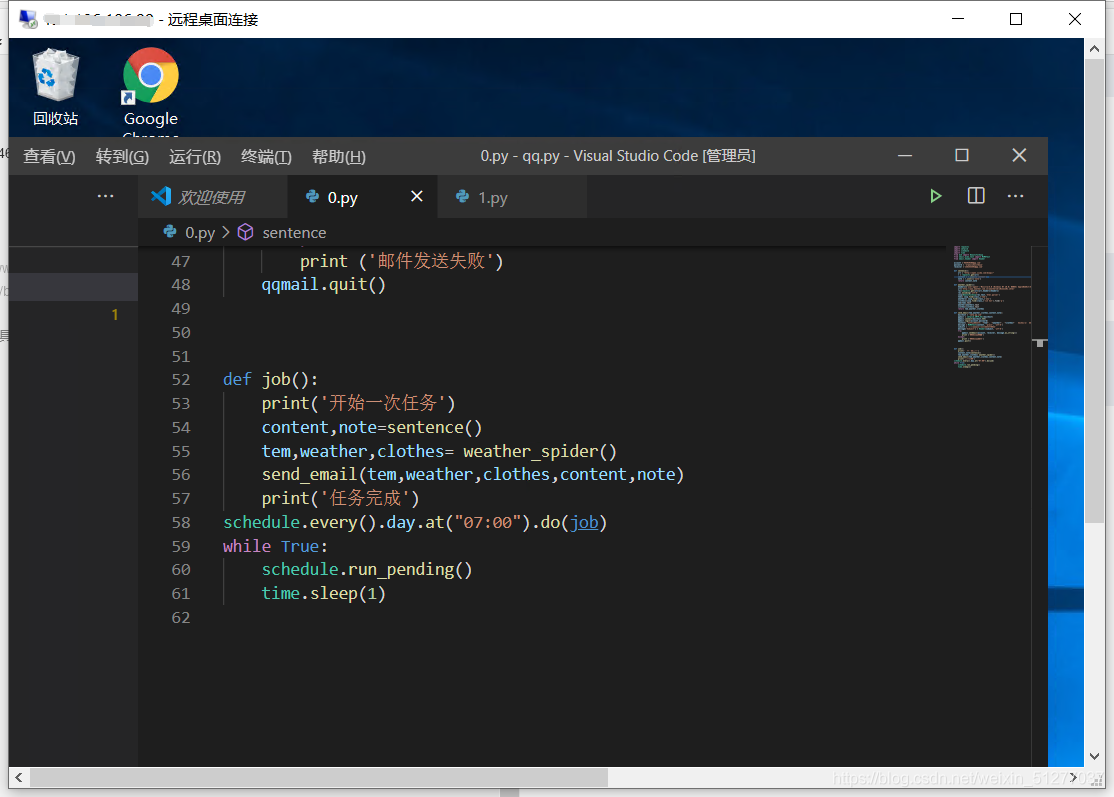Click the weather_spider() assignment line

point(439,451)
